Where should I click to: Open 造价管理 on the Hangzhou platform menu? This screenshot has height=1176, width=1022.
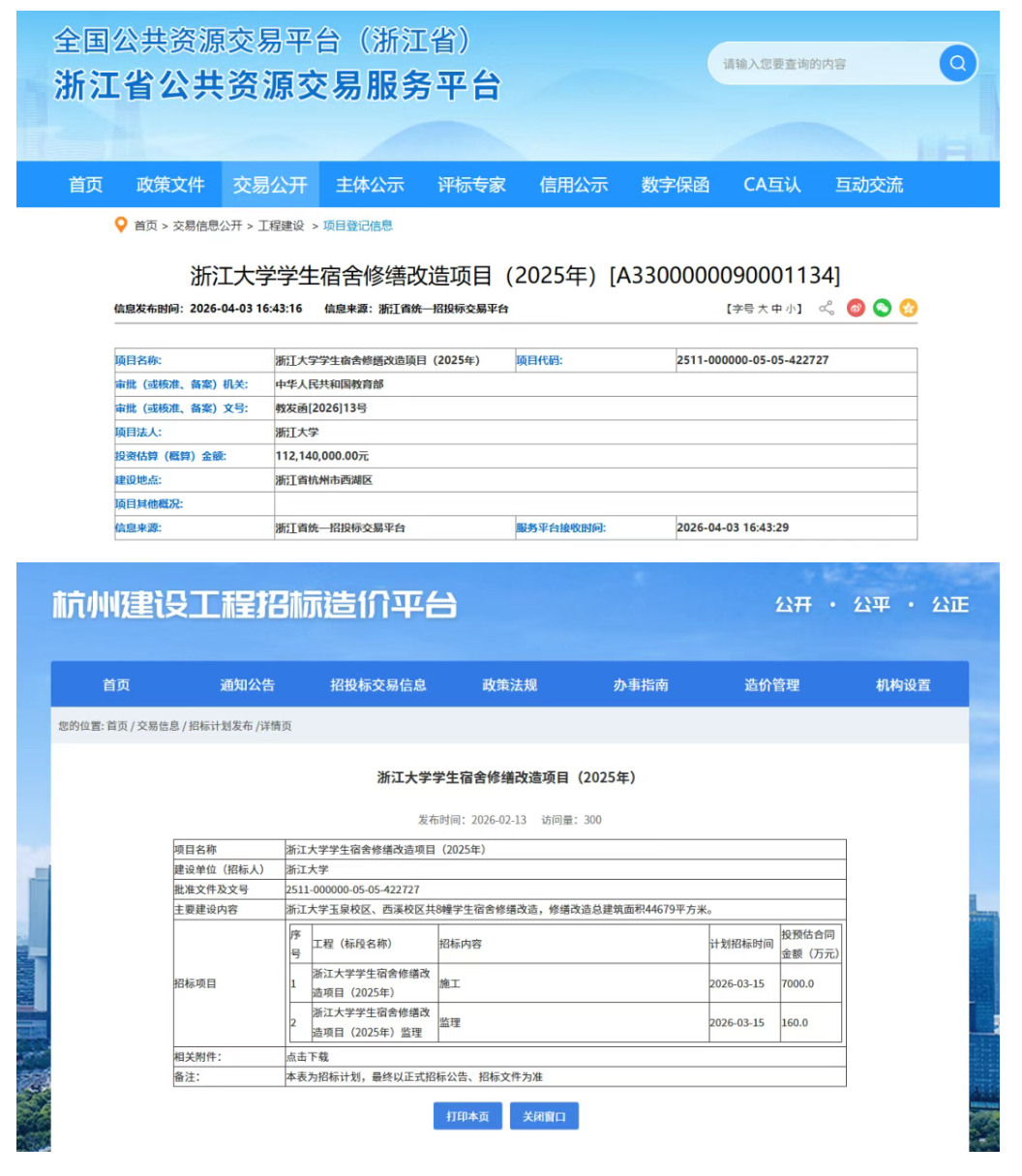click(772, 684)
